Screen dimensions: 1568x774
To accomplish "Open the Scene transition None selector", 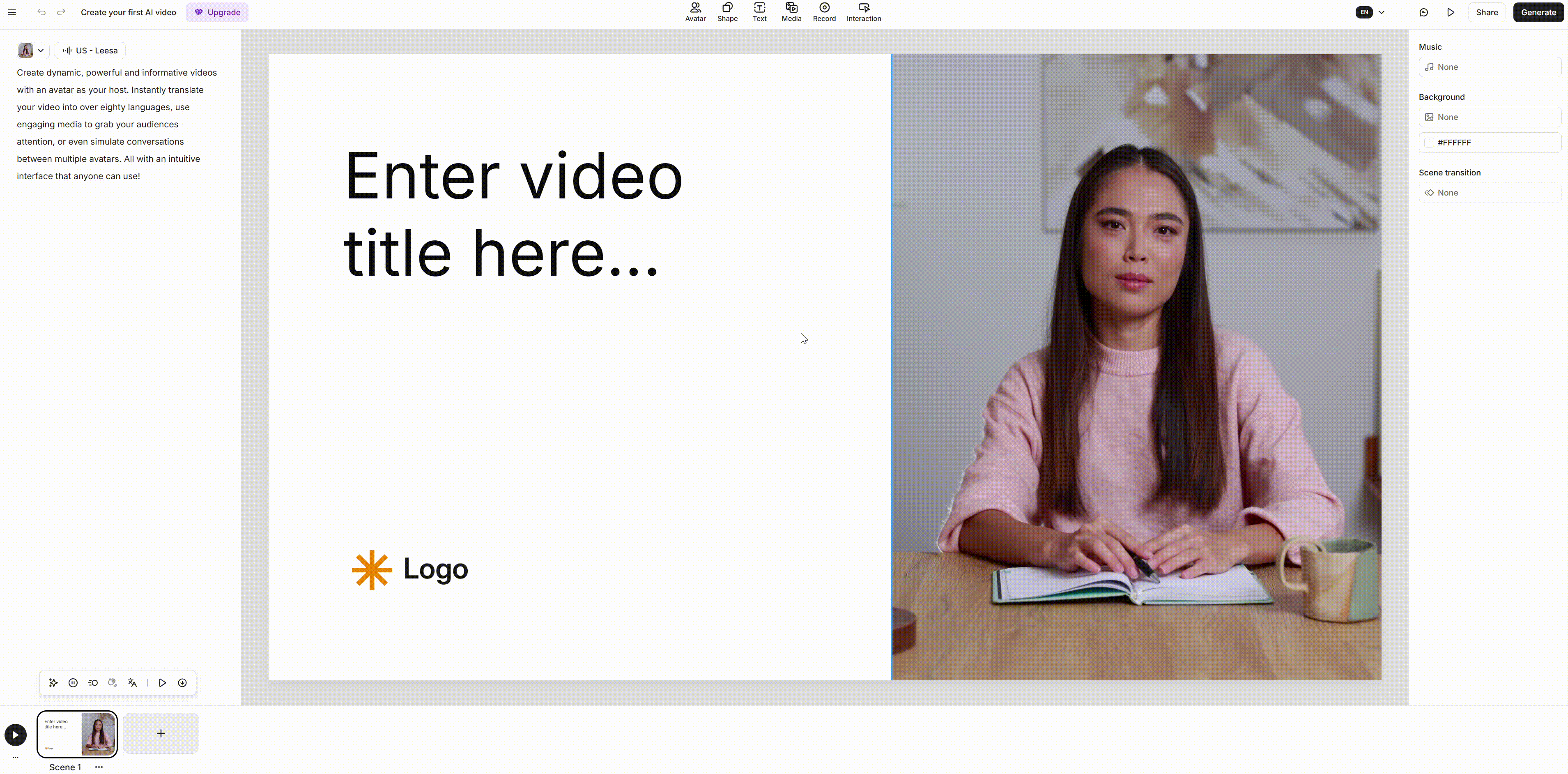I will pos(1490,192).
